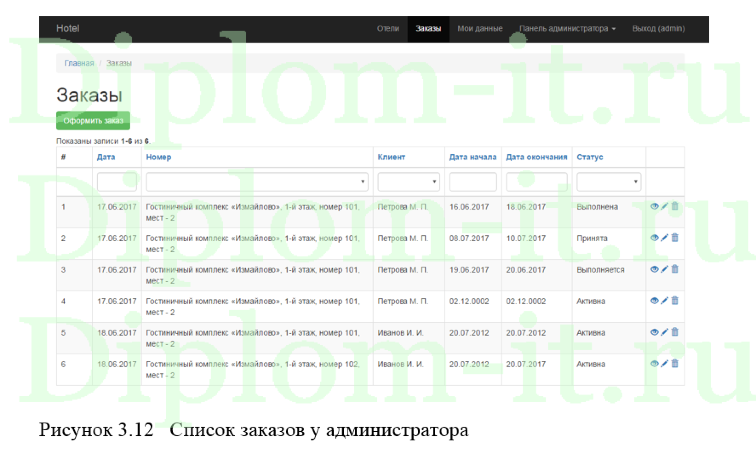The height and width of the screenshot is (460, 756).
Task: Delete order 6 with the trash icon
Action: tap(675, 363)
